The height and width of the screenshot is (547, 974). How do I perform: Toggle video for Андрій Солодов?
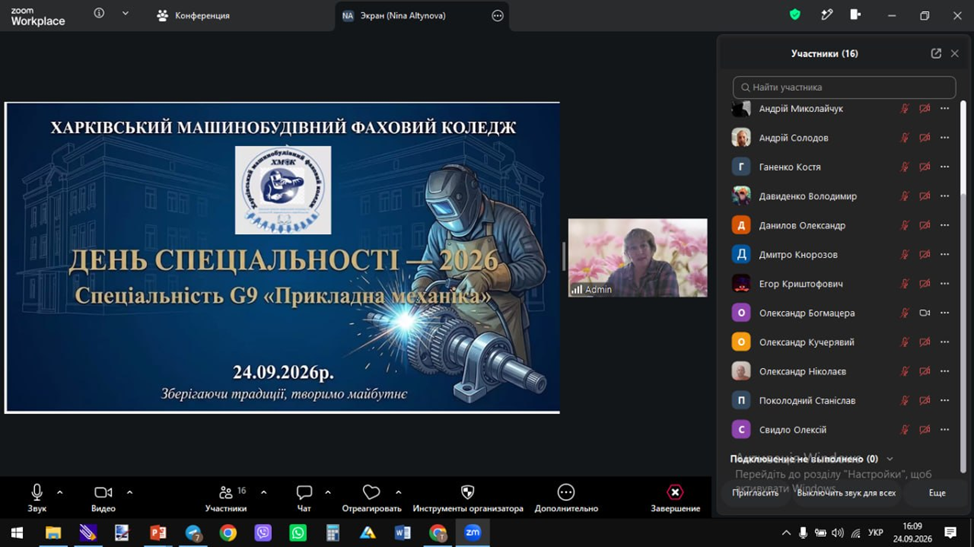925,138
